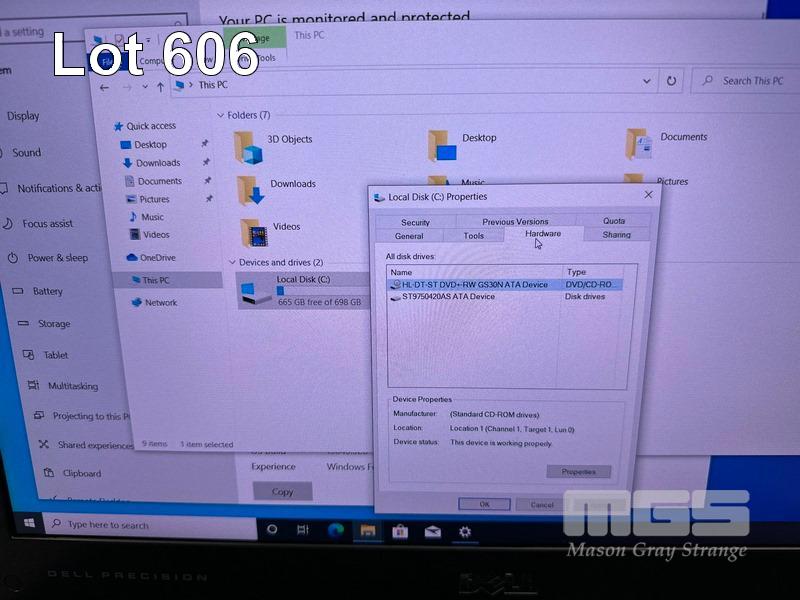The image size is (800, 600).
Task: Click the File Explorer refresh icon
Action: click(x=671, y=81)
